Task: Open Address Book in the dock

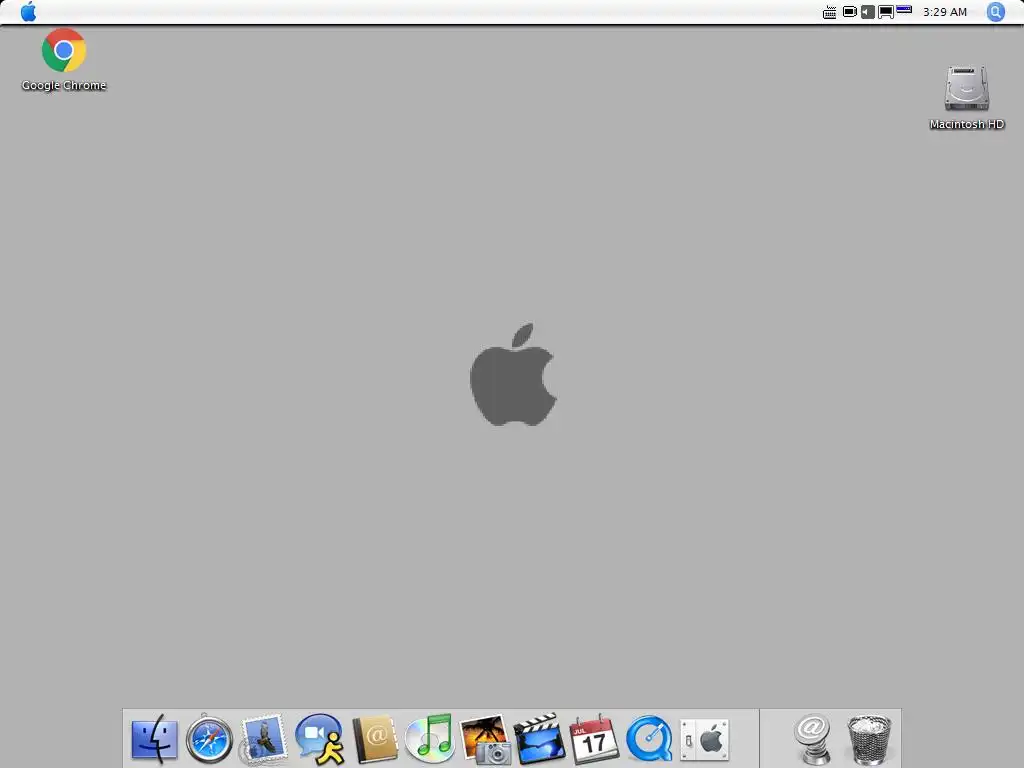Action: (375, 739)
